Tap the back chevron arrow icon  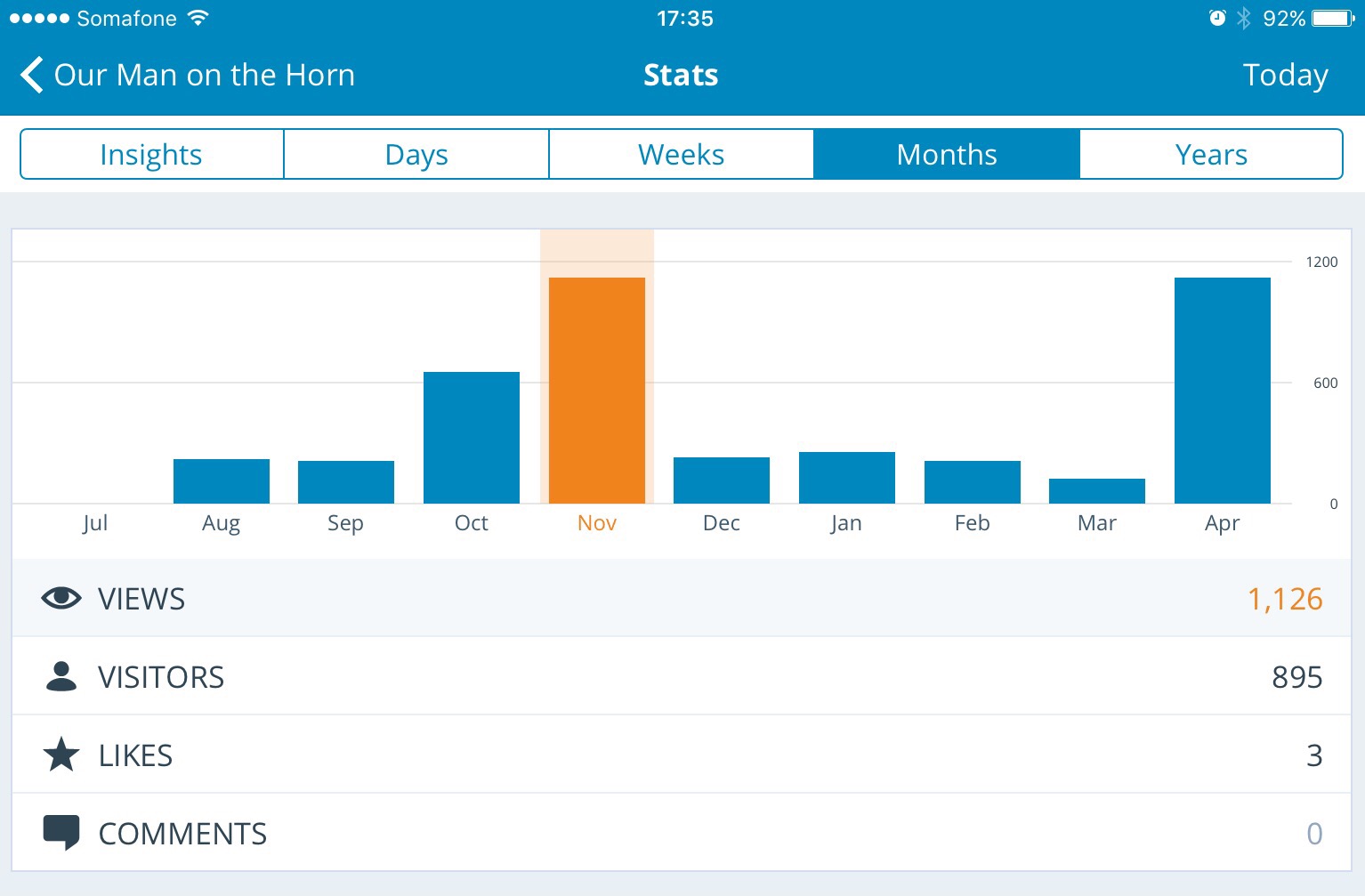(x=32, y=76)
